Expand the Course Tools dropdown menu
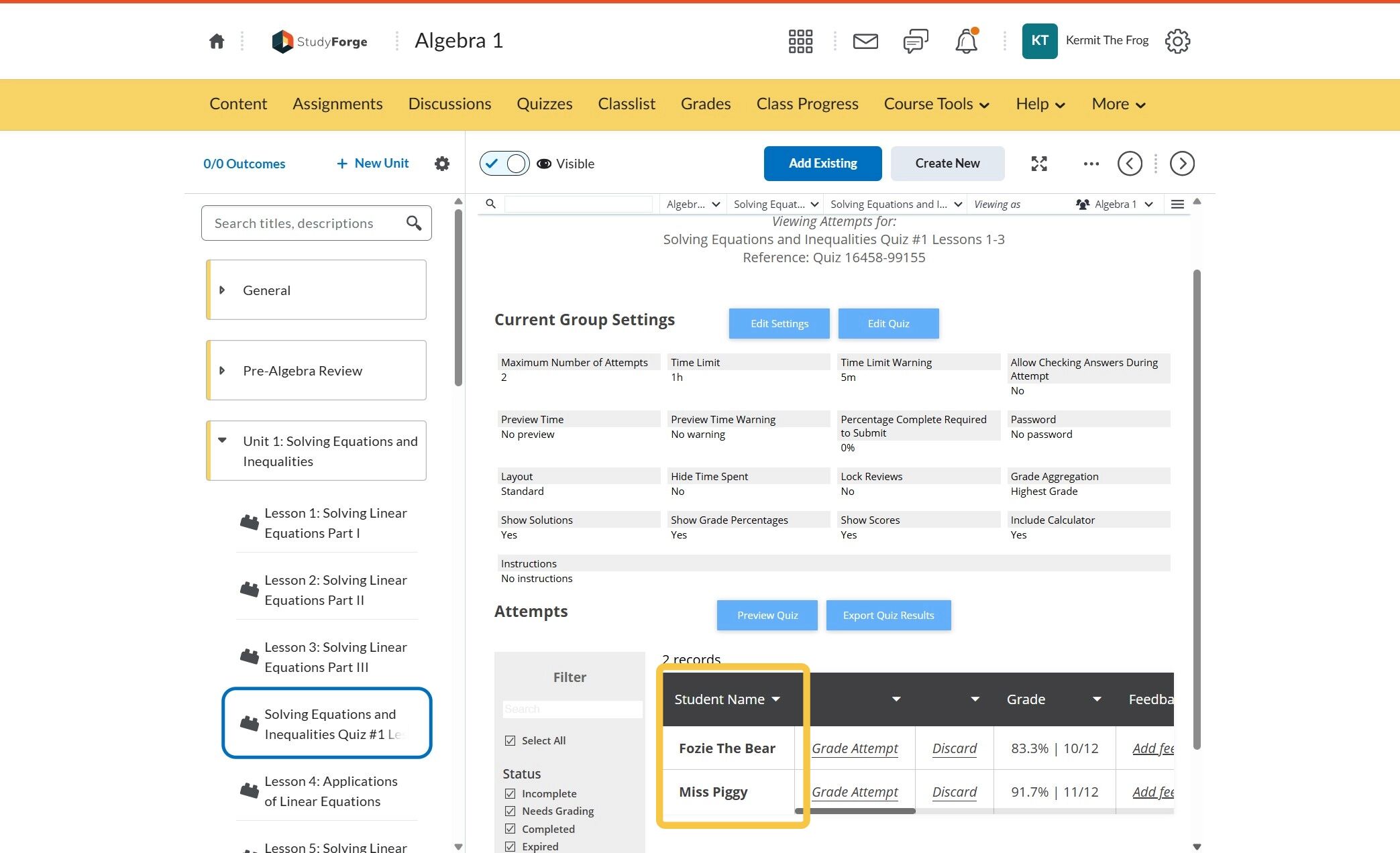Screen dimensions: 1400x853 point(936,105)
